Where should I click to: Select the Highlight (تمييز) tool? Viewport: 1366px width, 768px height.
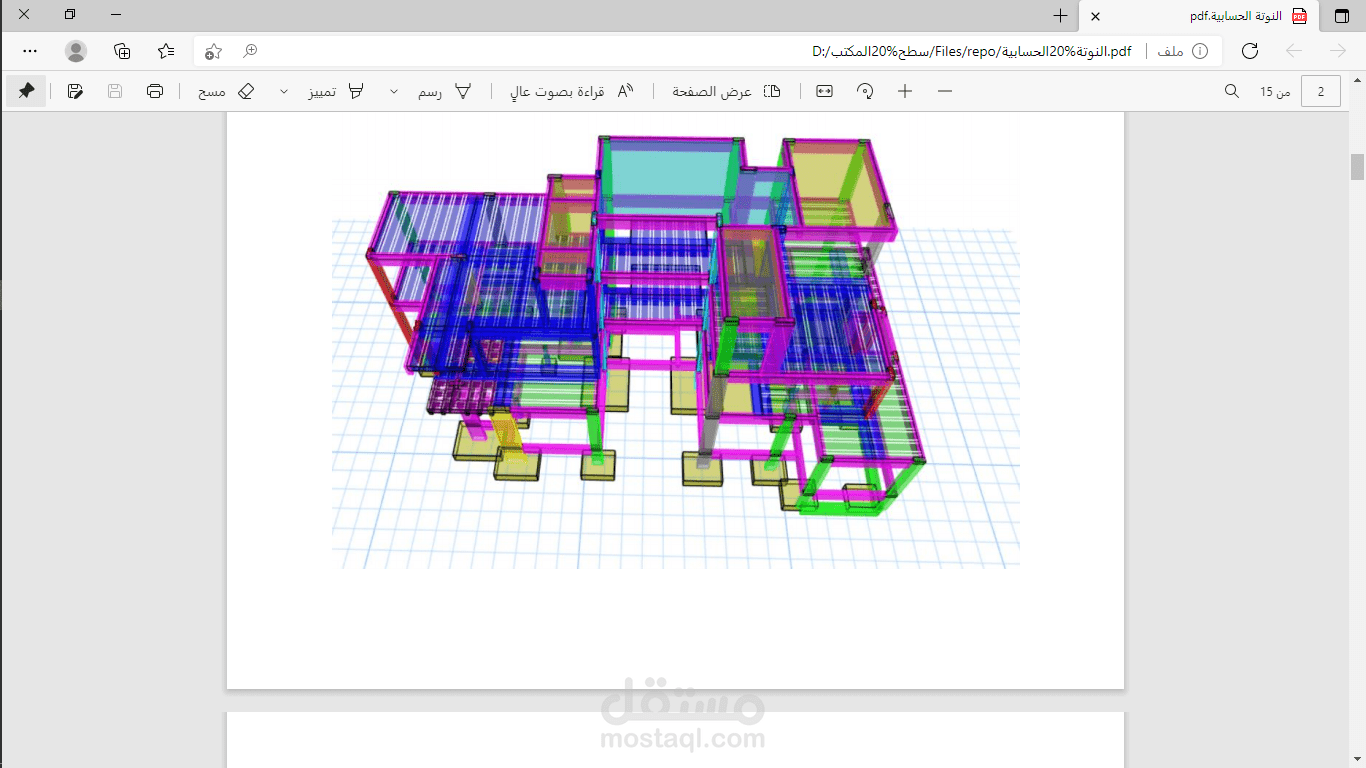pos(335,91)
